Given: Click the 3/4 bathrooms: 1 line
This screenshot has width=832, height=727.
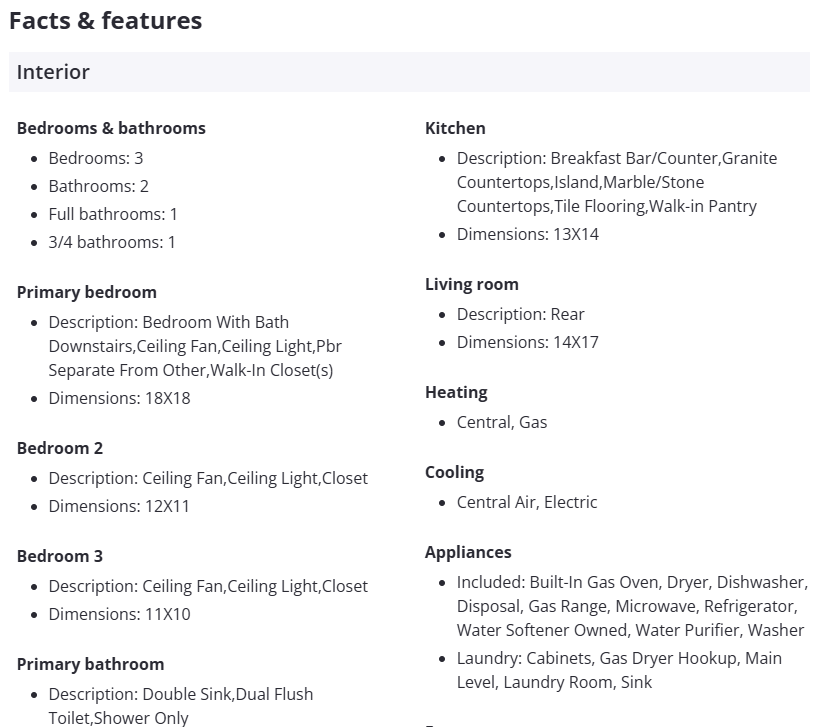Looking at the screenshot, I should (112, 242).
